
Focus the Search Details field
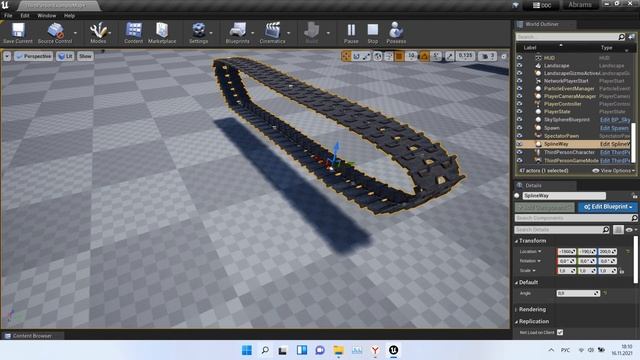[x=562, y=230]
